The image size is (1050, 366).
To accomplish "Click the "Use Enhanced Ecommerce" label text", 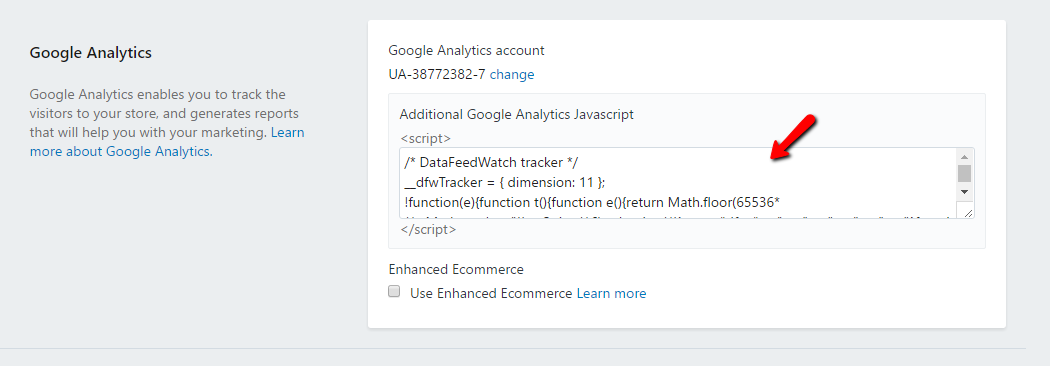I will (x=491, y=293).
